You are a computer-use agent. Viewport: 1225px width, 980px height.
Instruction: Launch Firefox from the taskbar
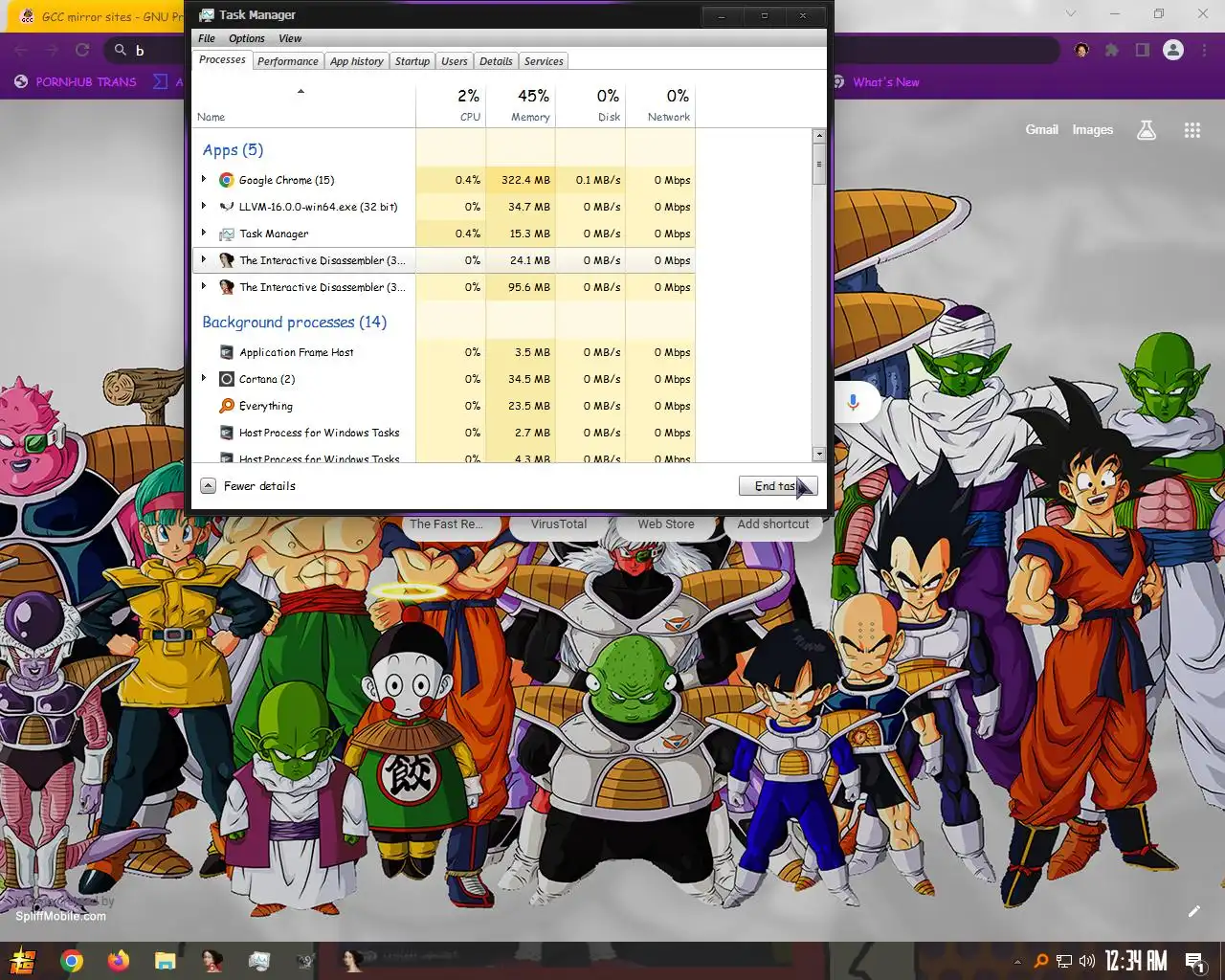pyautogui.click(x=119, y=961)
